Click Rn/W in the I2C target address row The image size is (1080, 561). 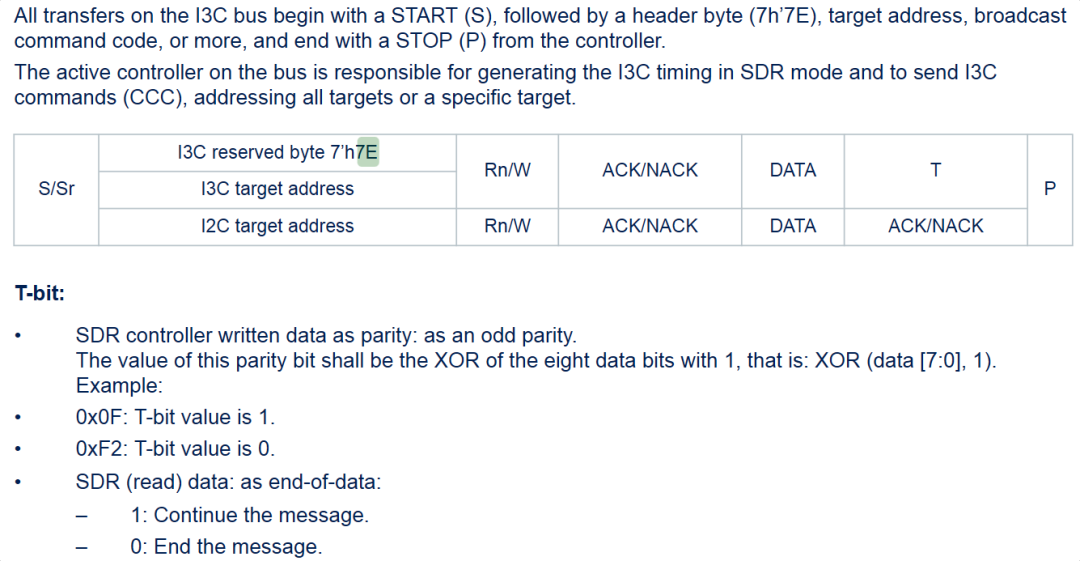click(507, 226)
